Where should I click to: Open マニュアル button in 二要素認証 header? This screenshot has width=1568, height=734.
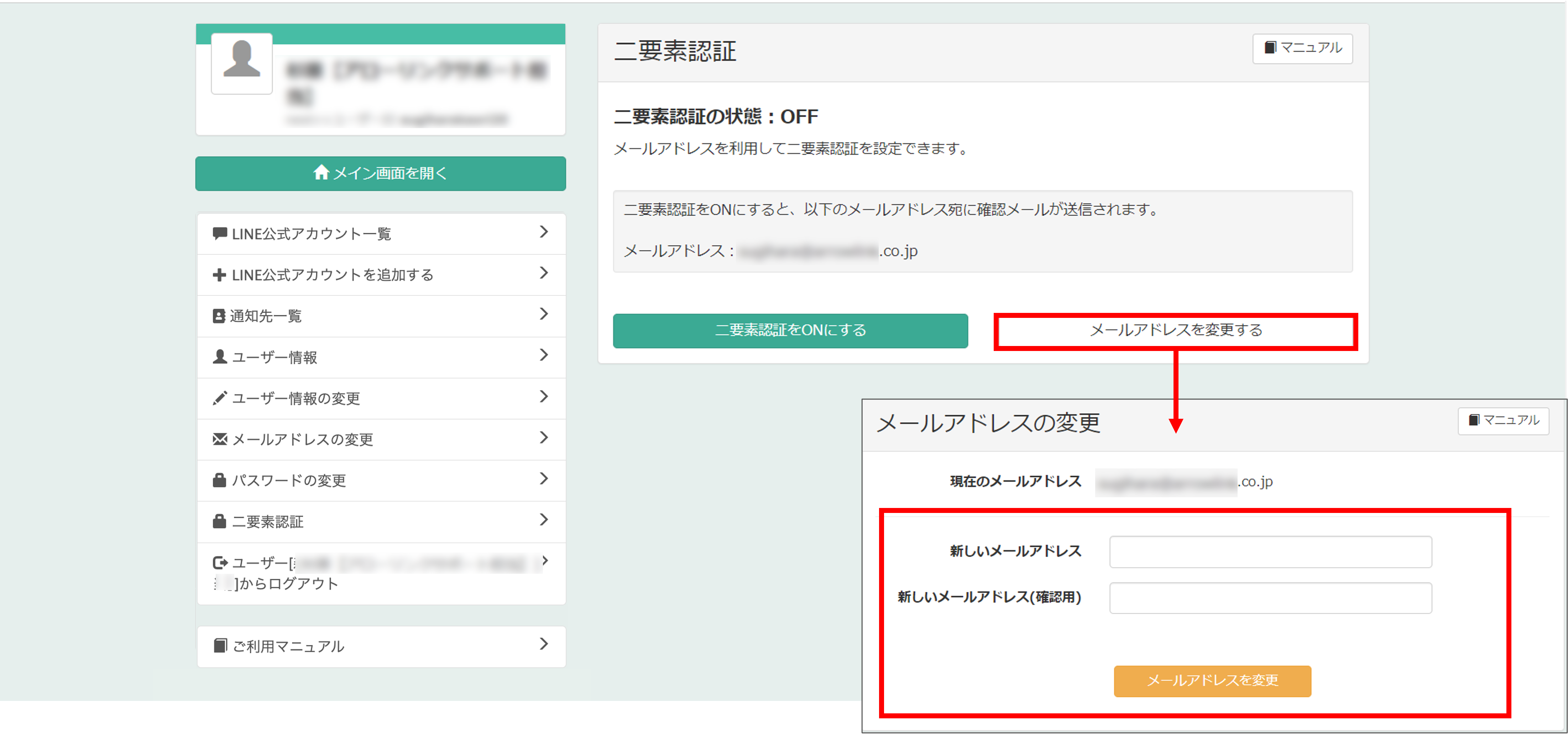click(x=1302, y=48)
